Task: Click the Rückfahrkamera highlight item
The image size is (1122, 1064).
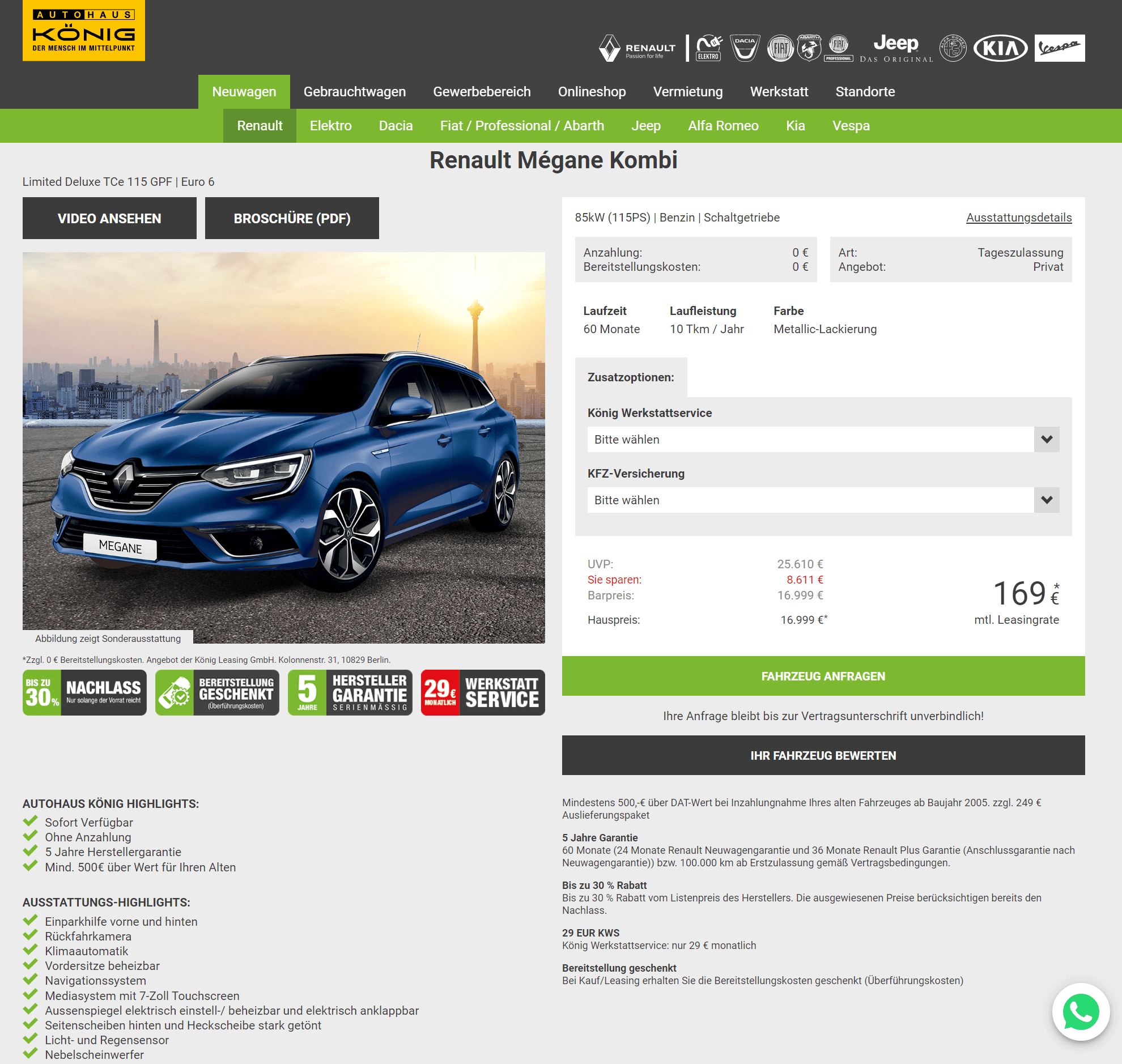Action: 88,937
